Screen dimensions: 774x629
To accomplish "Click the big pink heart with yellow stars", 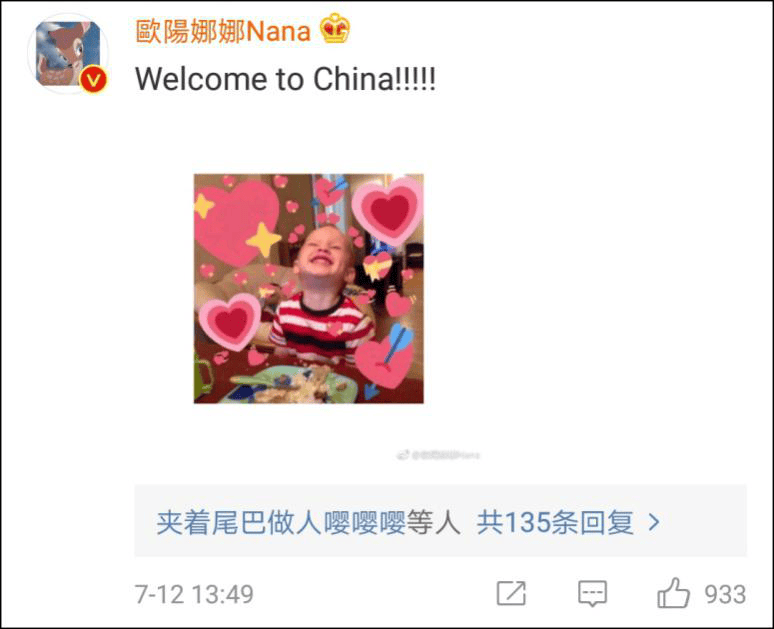I will coord(237,222).
